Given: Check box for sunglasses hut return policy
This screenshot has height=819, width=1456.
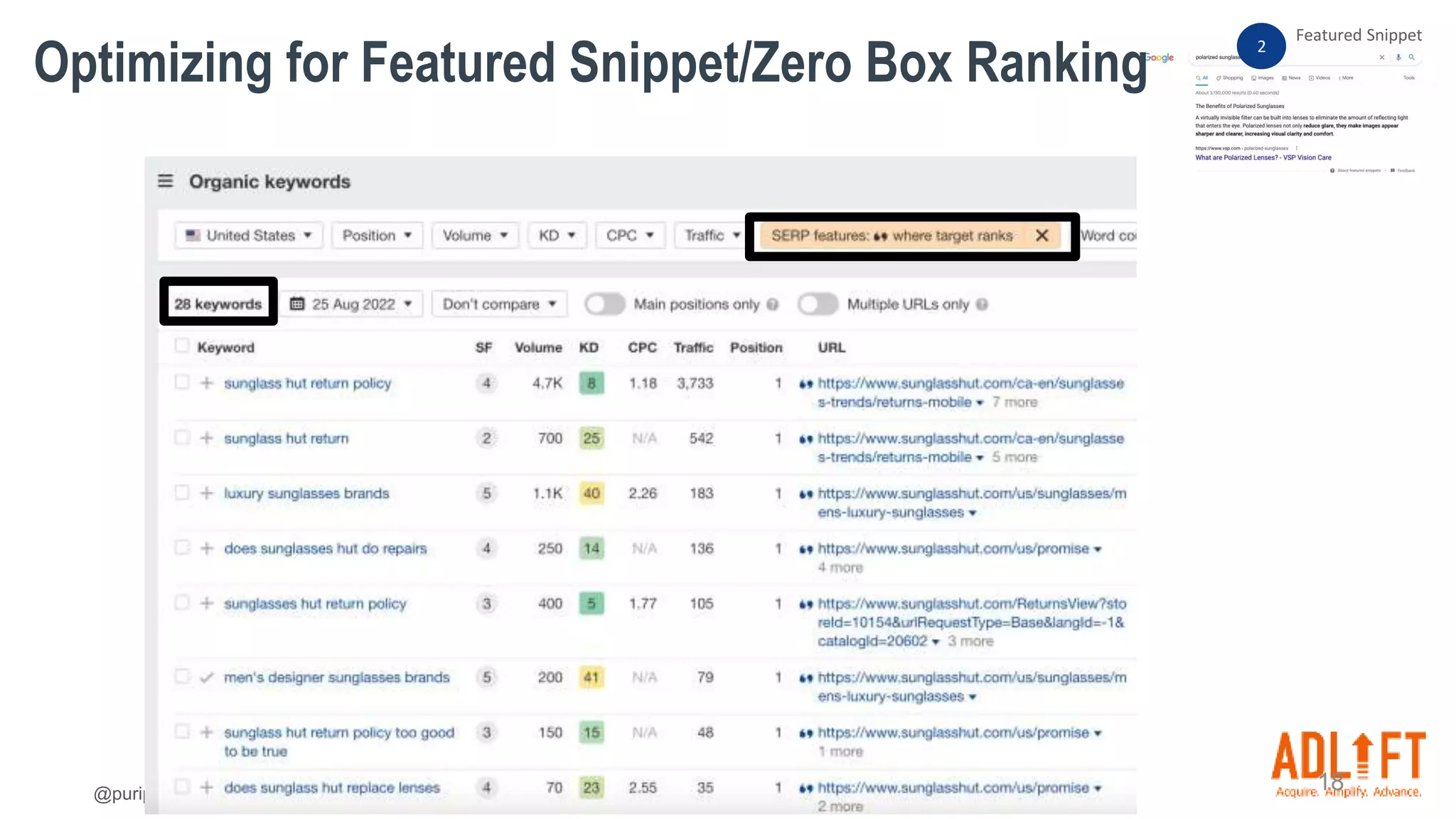Looking at the screenshot, I should (x=182, y=602).
